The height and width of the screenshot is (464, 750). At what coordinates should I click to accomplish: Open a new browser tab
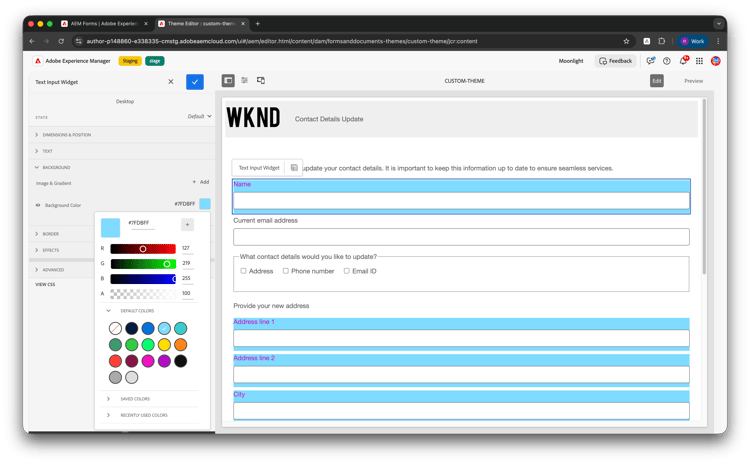[x=257, y=23]
